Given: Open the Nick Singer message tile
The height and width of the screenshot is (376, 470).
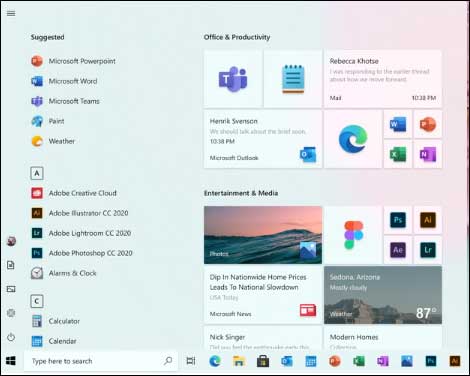Looking at the screenshot, I should 263,338.
